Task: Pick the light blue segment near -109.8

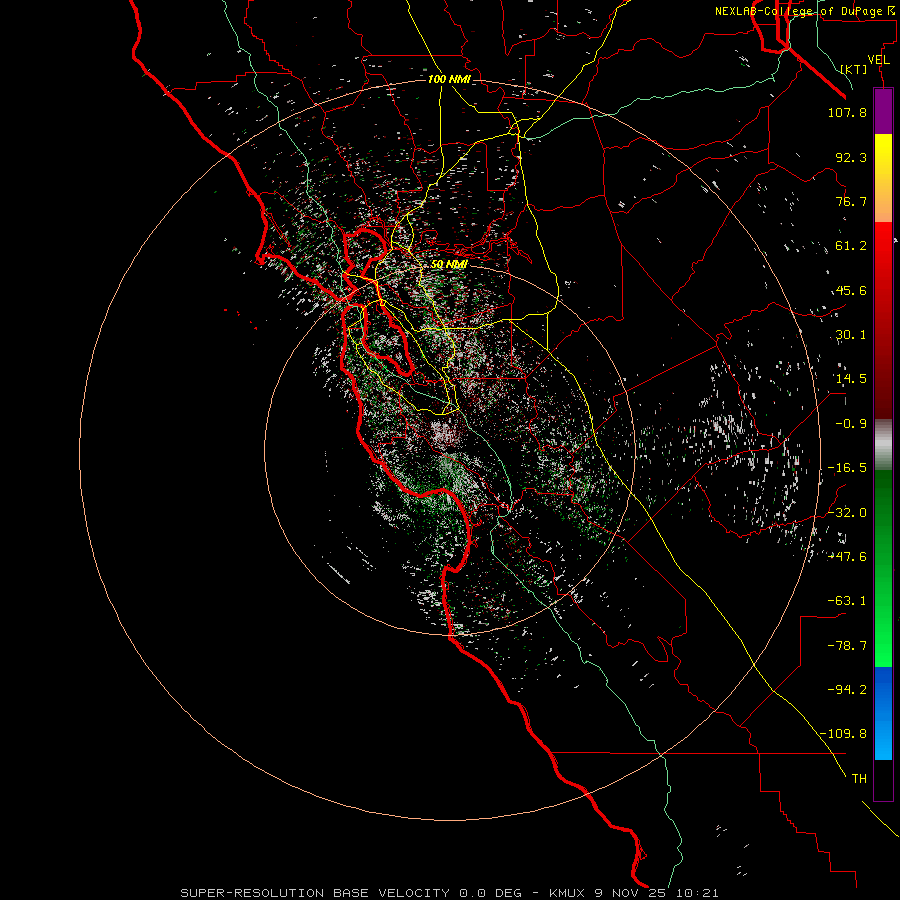Action: [x=883, y=738]
